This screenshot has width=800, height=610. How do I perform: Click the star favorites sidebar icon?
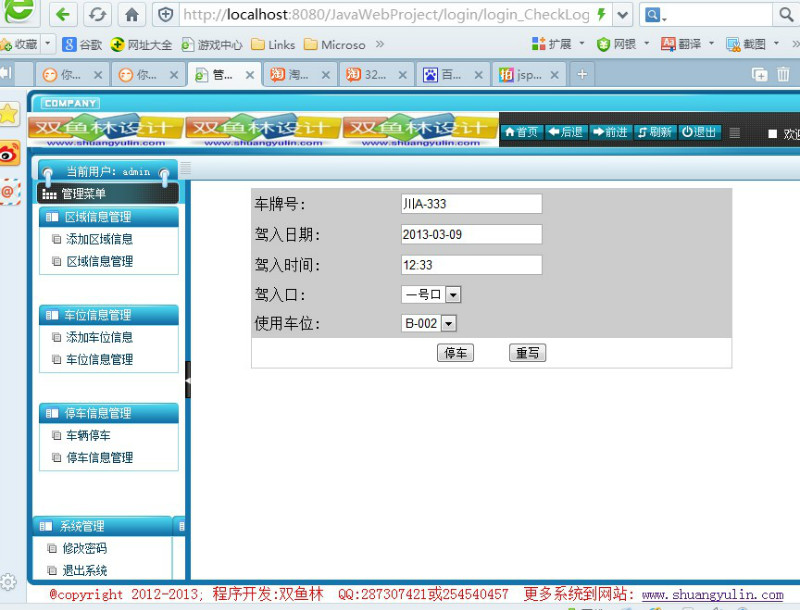click(9, 114)
